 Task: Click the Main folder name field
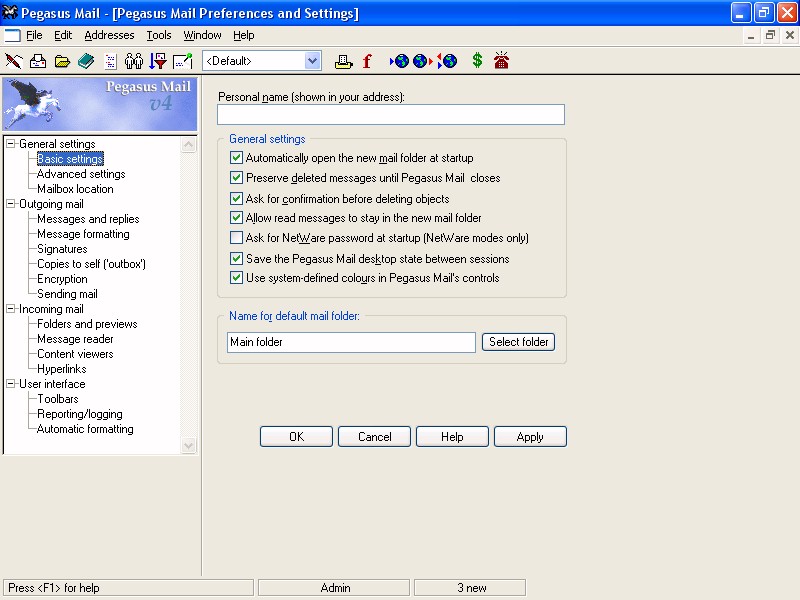coord(352,342)
